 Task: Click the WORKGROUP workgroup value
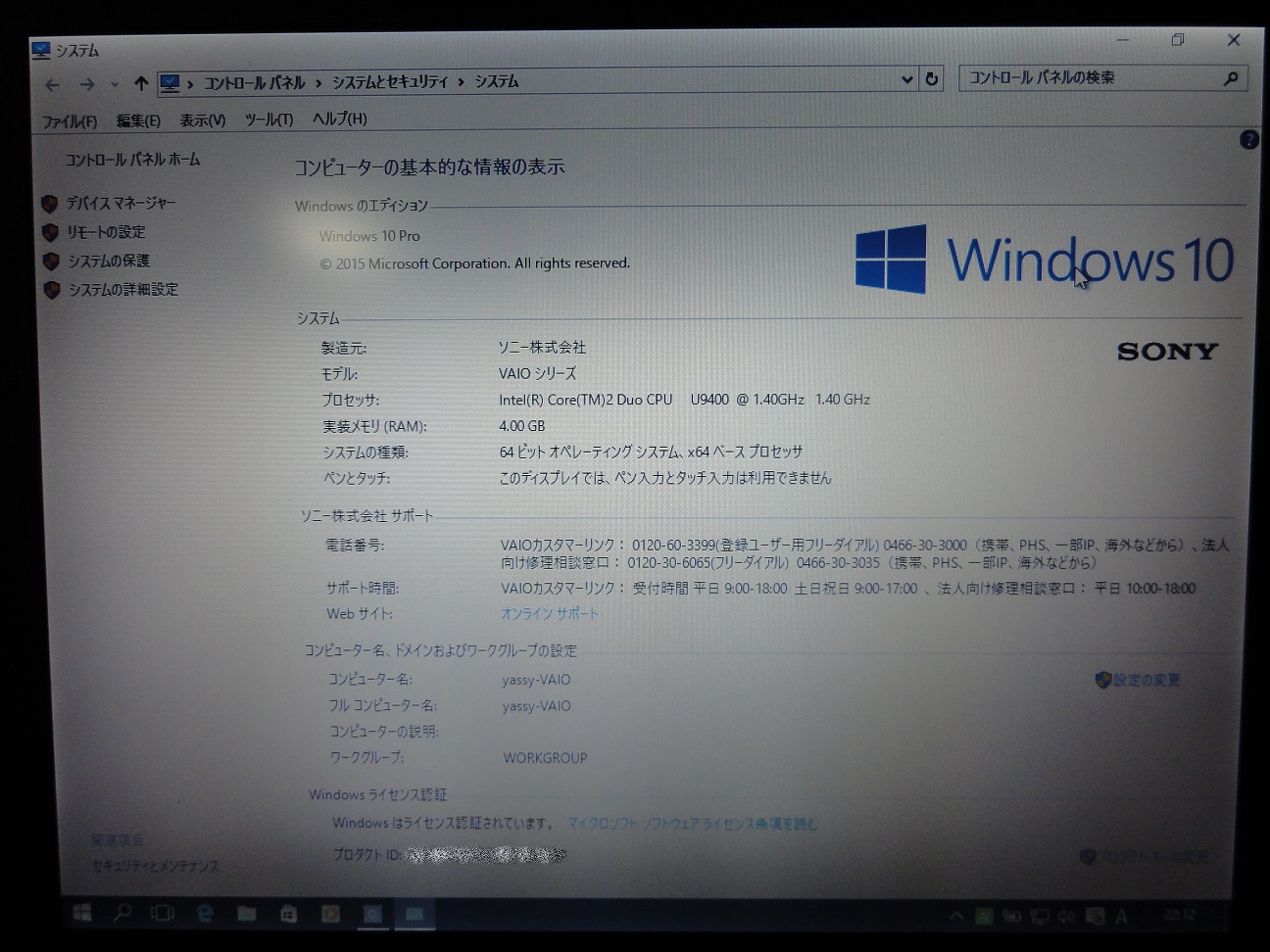tap(545, 758)
